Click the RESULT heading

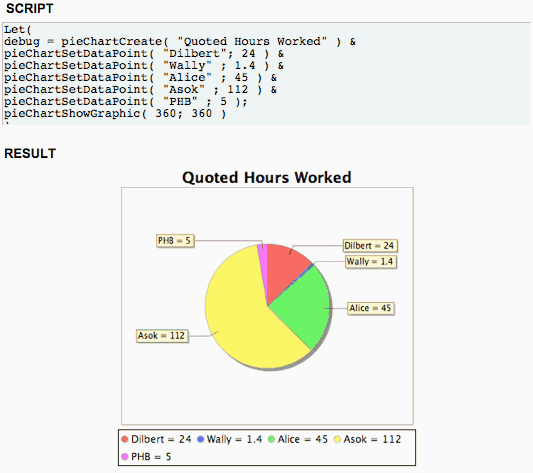pyautogui.click(x=30, y=153)
